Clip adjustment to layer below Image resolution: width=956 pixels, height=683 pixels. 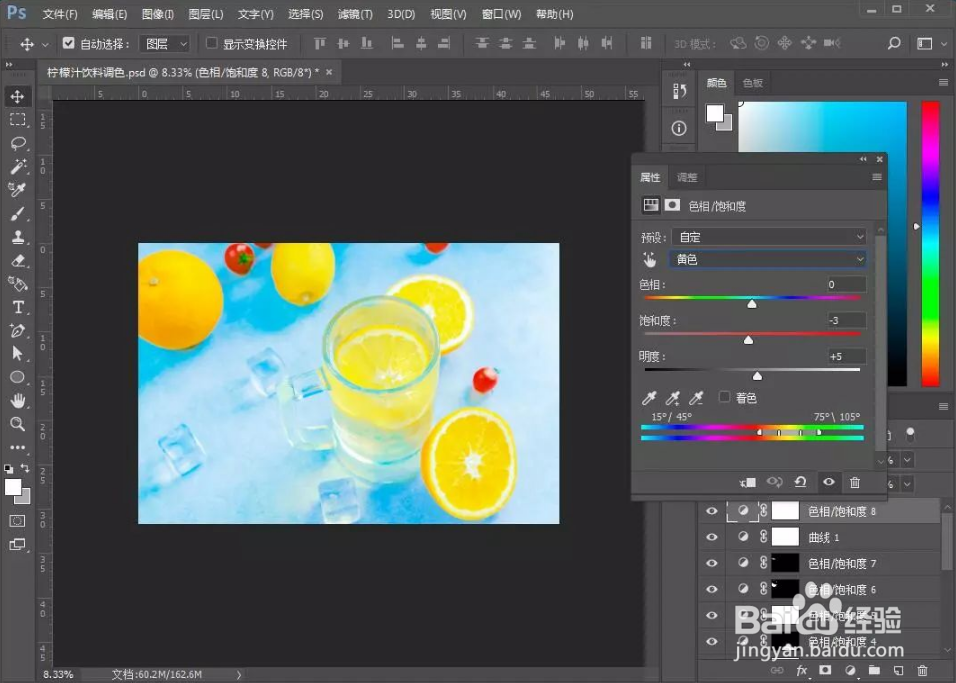(747, 482)
